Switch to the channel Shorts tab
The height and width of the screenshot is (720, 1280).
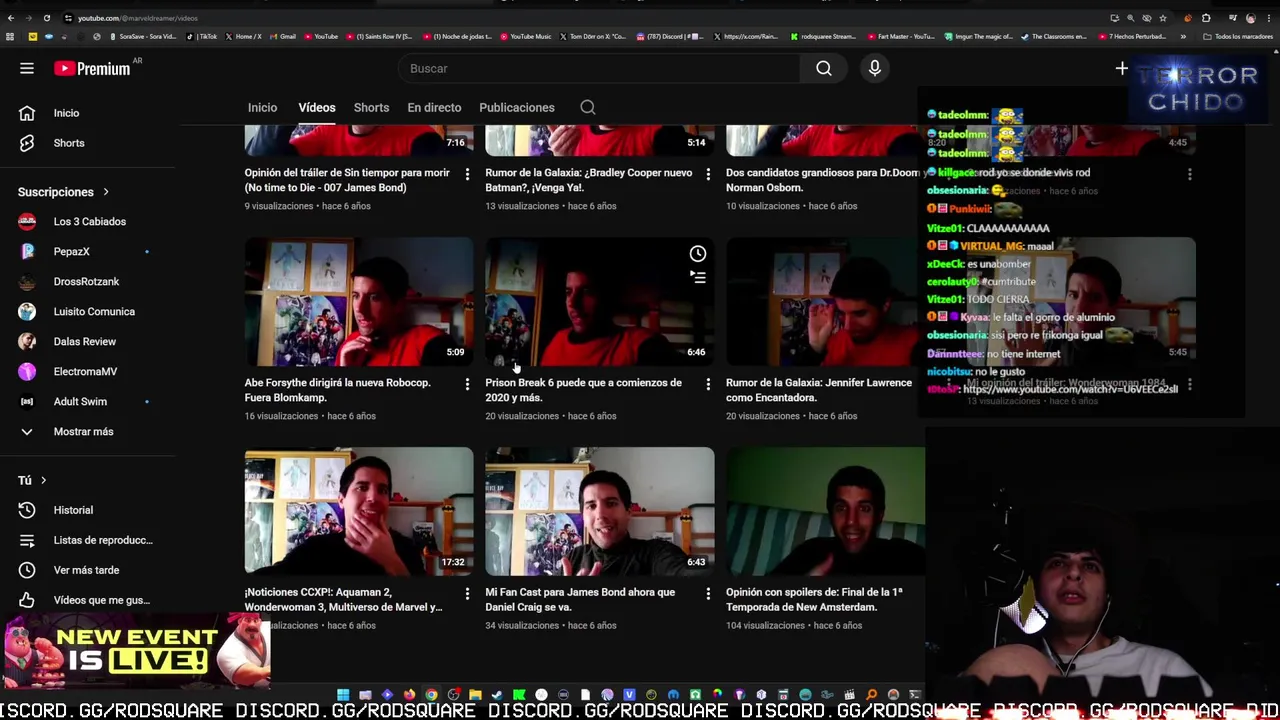point(371,107)
